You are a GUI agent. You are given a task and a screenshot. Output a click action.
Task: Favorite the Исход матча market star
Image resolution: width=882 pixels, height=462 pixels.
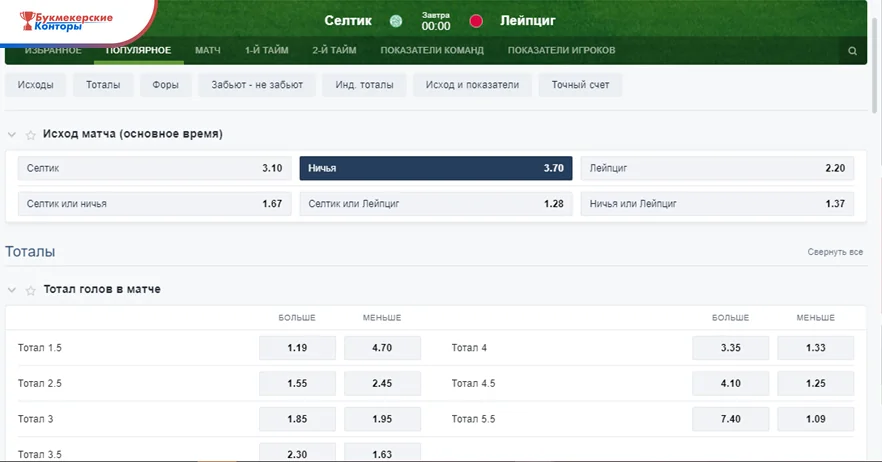(30, 134)
